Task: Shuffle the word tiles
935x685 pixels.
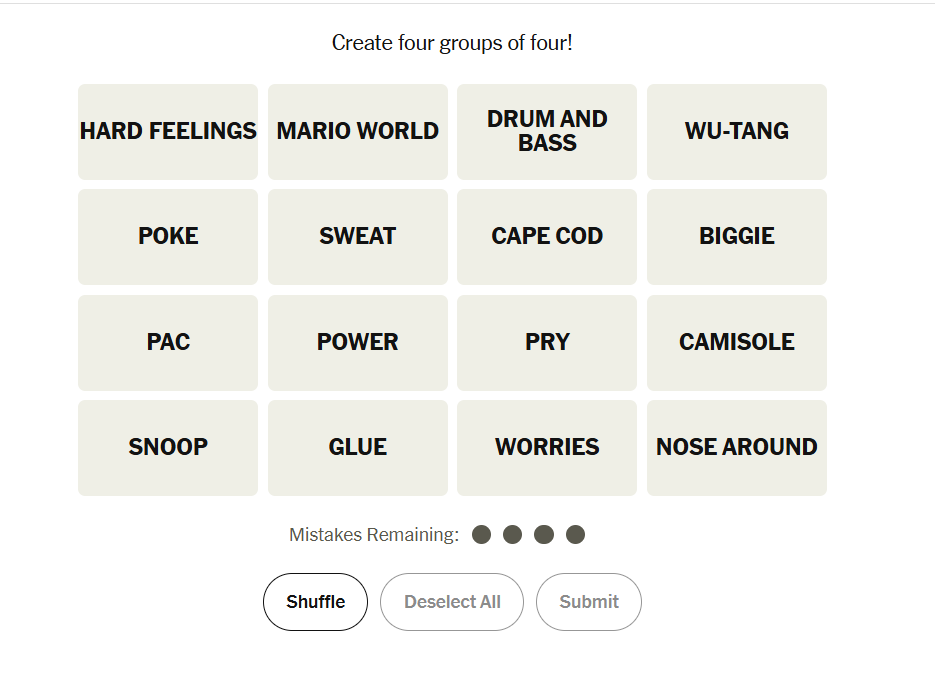Action: click(315, 602)
